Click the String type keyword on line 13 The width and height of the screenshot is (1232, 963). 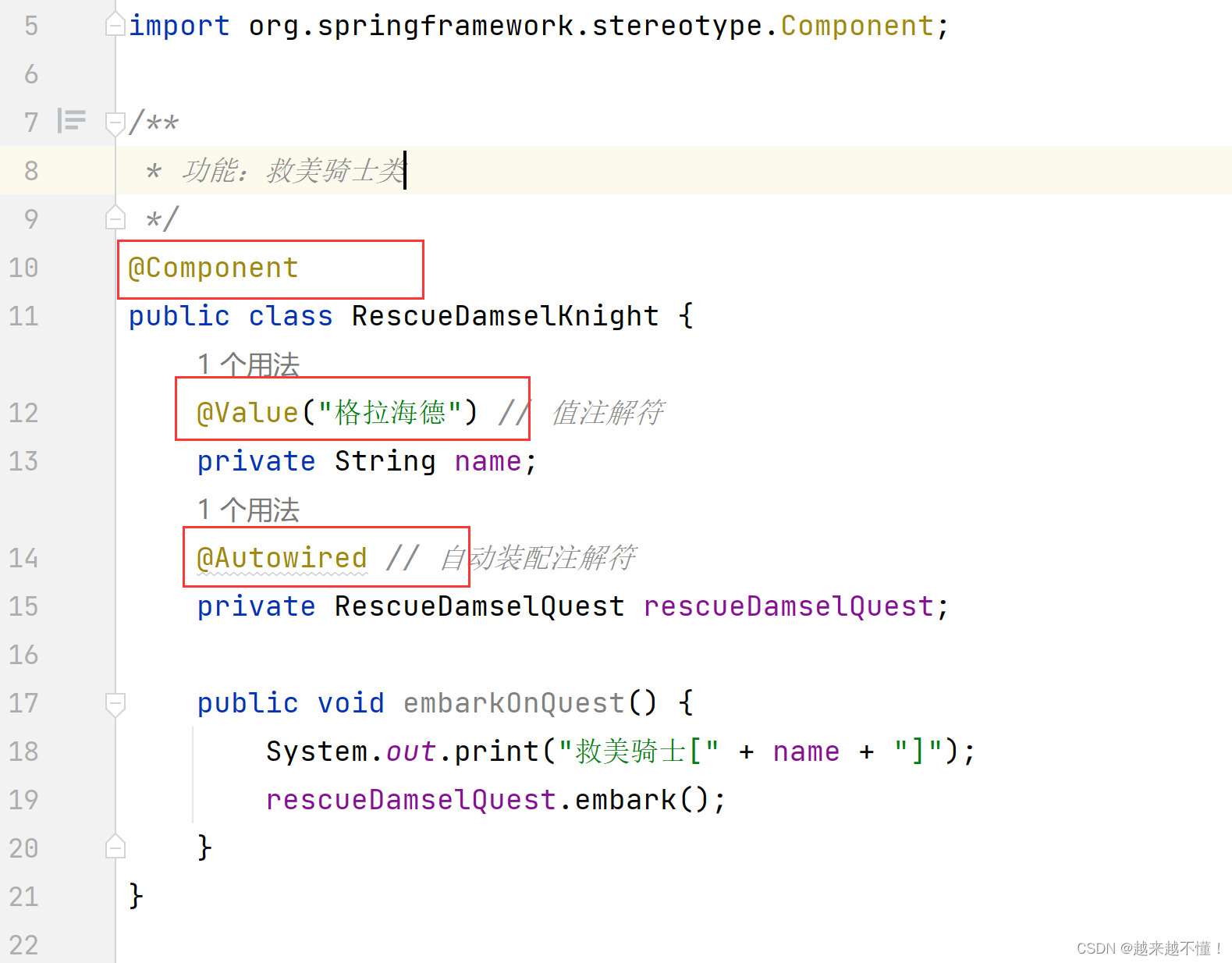pyautogui.click(x=385, y=461)
